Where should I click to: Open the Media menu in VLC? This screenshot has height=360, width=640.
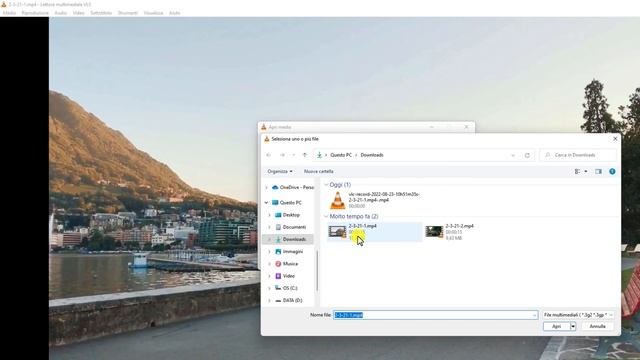[9, 13]
